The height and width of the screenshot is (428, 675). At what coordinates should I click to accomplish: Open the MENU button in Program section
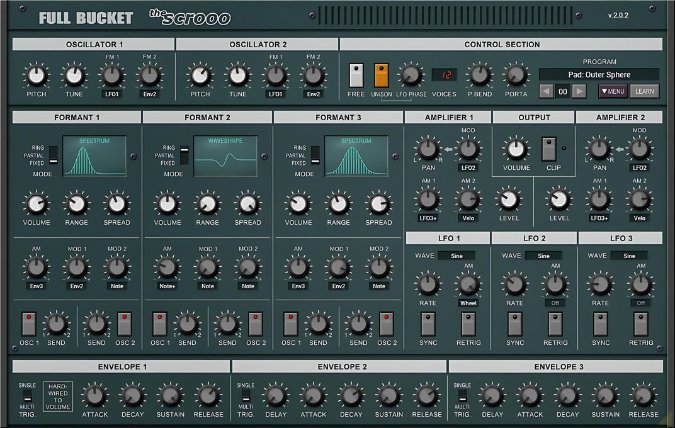(x=613, y=91)
